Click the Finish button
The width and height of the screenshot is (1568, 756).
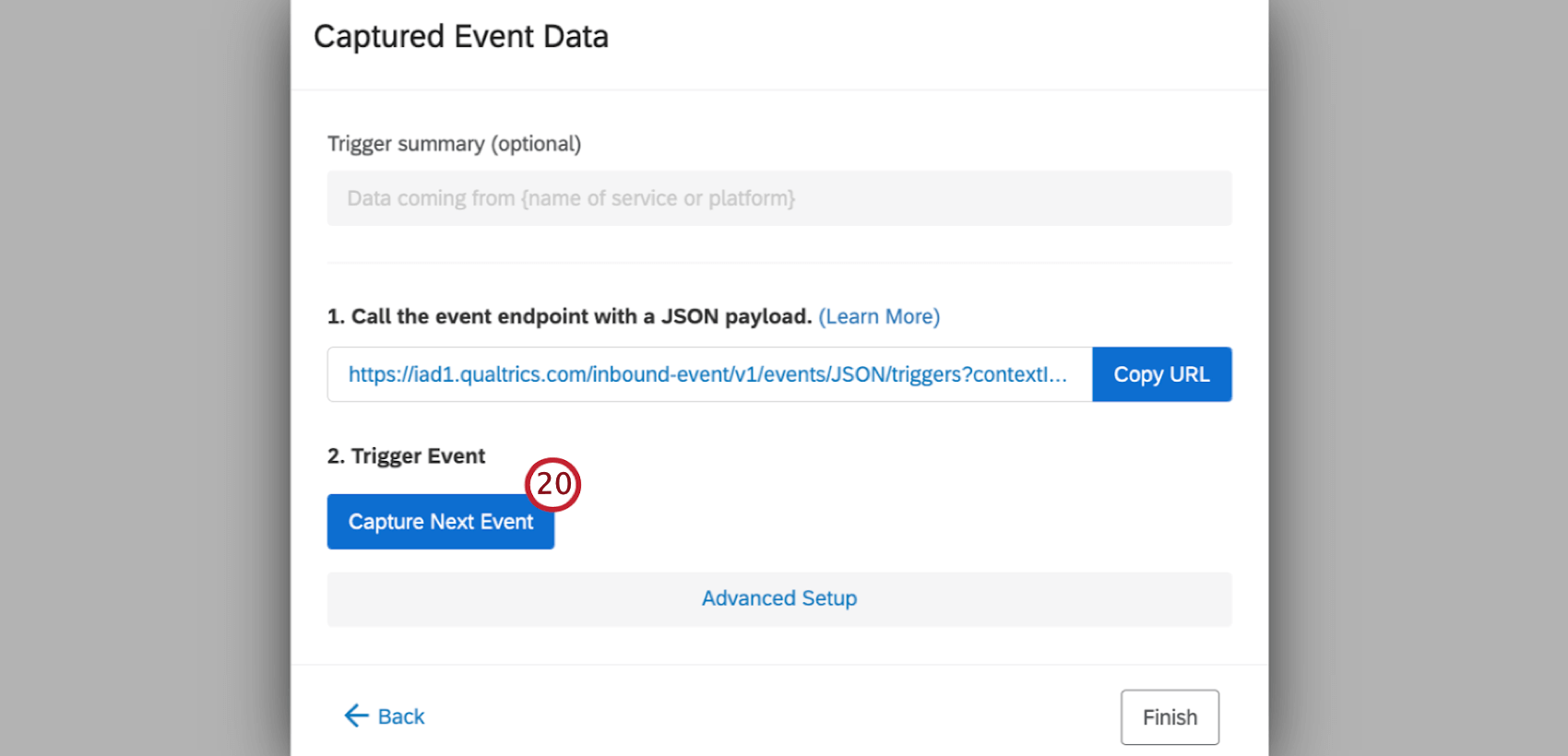[1170, 717]
